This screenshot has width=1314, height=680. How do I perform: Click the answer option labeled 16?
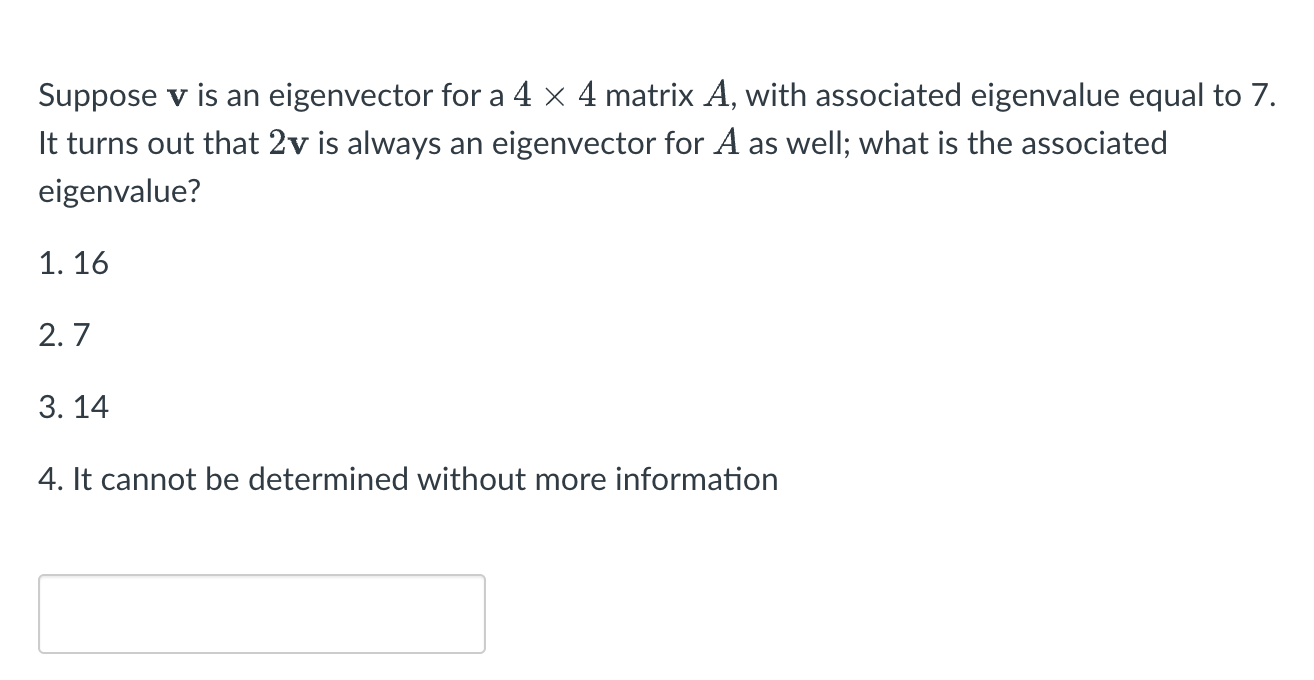90,263
